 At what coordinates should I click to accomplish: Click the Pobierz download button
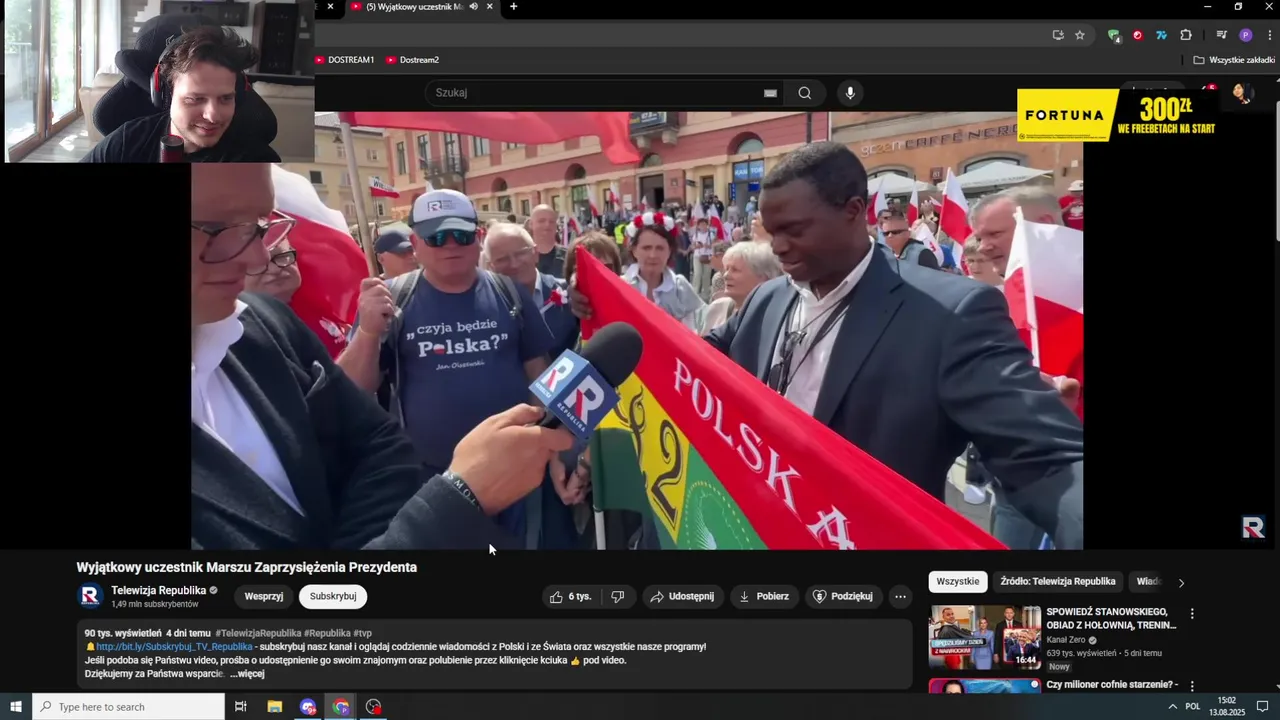[x=764, y=596]
